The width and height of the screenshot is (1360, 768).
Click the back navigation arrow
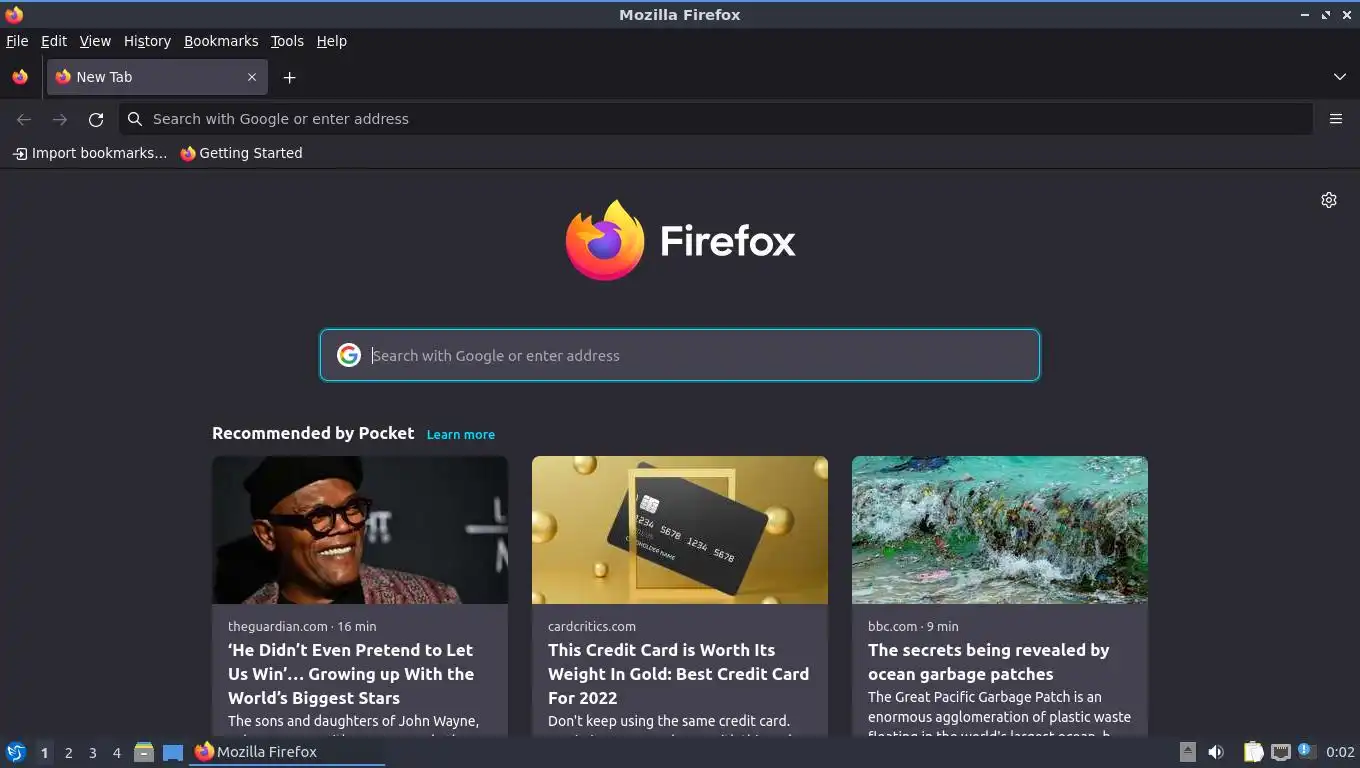coord(24,119)
